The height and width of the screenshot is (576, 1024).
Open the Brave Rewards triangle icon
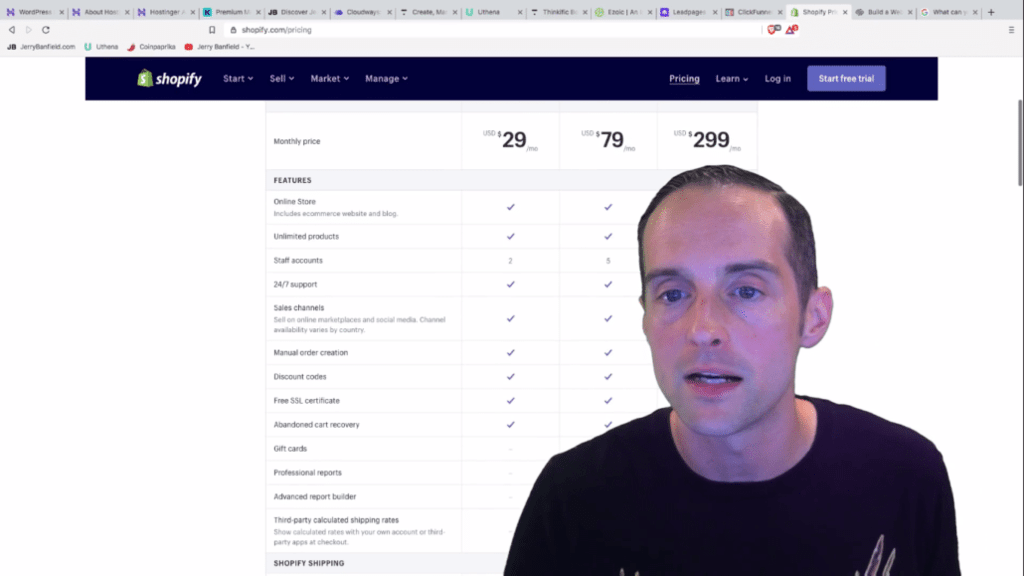pos(792,29)
